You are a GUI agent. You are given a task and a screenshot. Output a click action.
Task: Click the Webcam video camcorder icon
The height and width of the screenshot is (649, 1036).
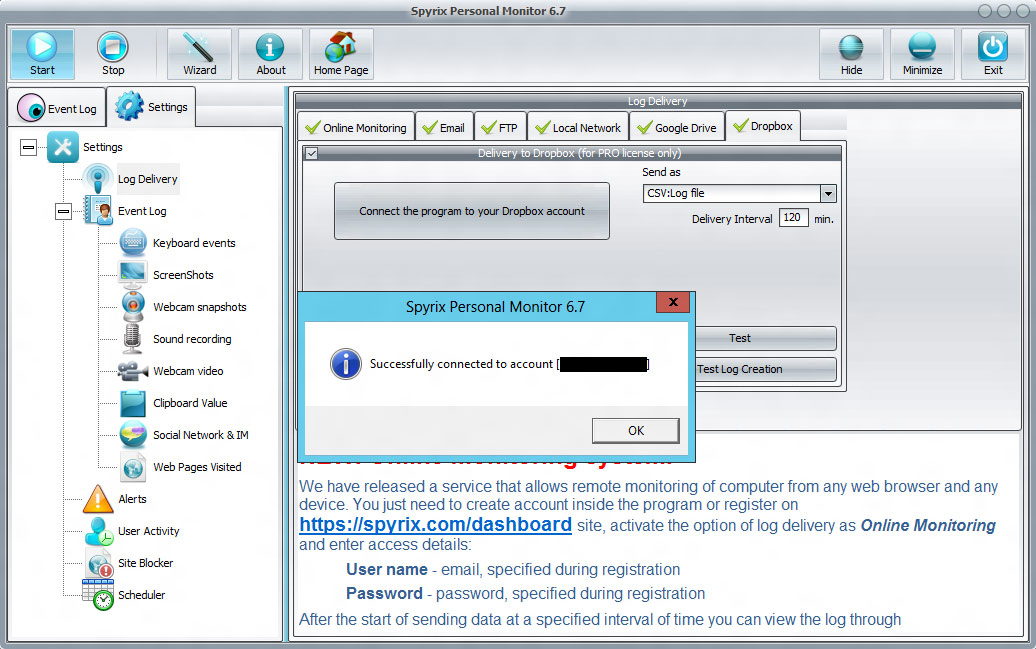(133, 371)
